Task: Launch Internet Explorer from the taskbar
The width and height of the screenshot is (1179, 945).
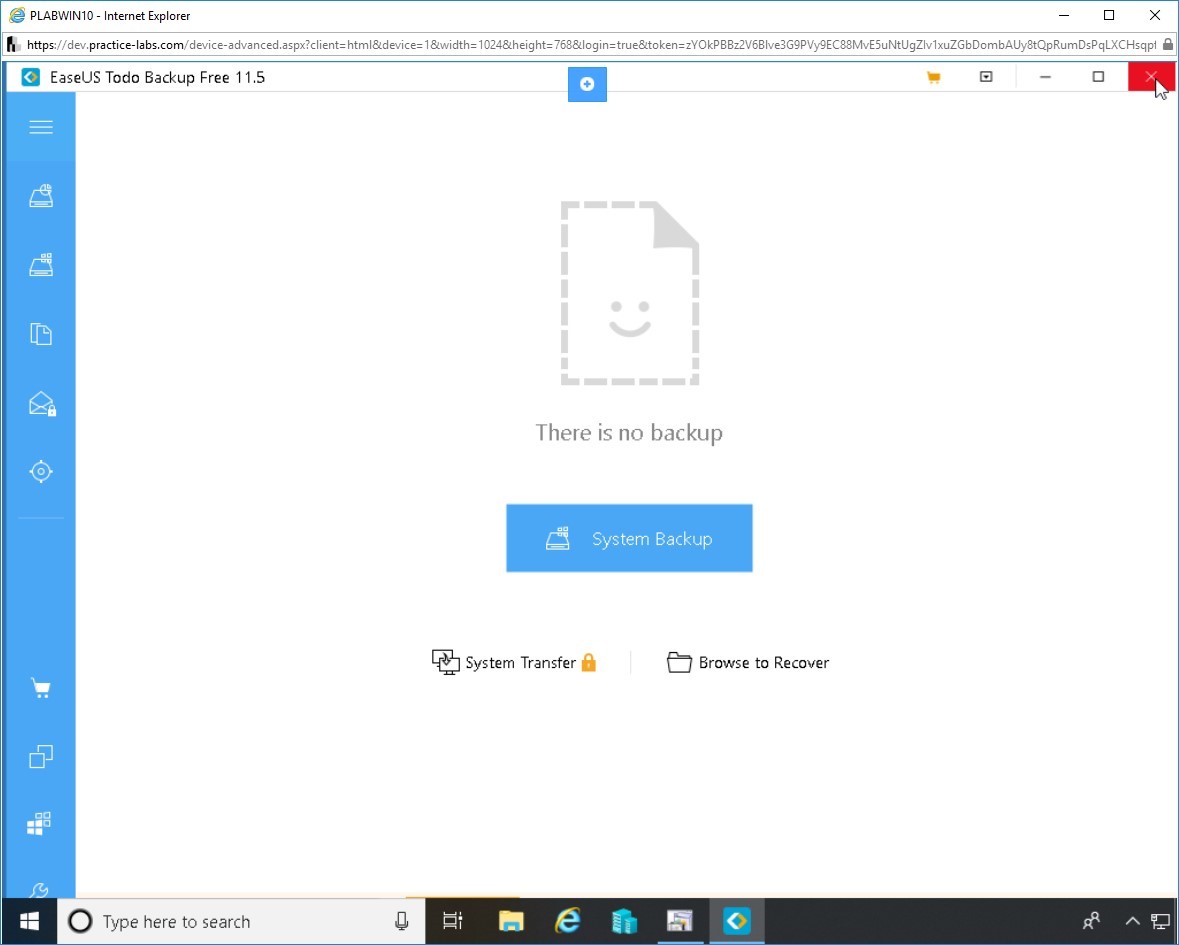Action: (568, 921)
